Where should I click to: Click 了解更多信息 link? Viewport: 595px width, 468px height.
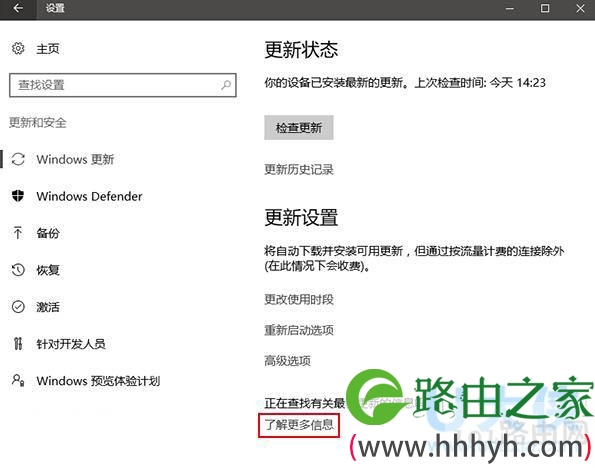[x=299, y=424]
